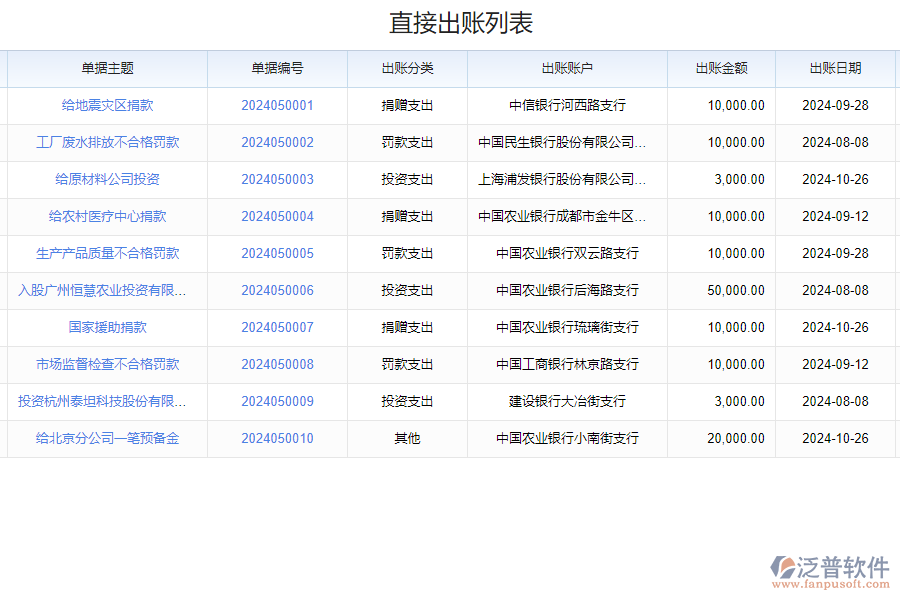Click the 单据编号 column header
The image size is (900, 600).
[277, 68]
